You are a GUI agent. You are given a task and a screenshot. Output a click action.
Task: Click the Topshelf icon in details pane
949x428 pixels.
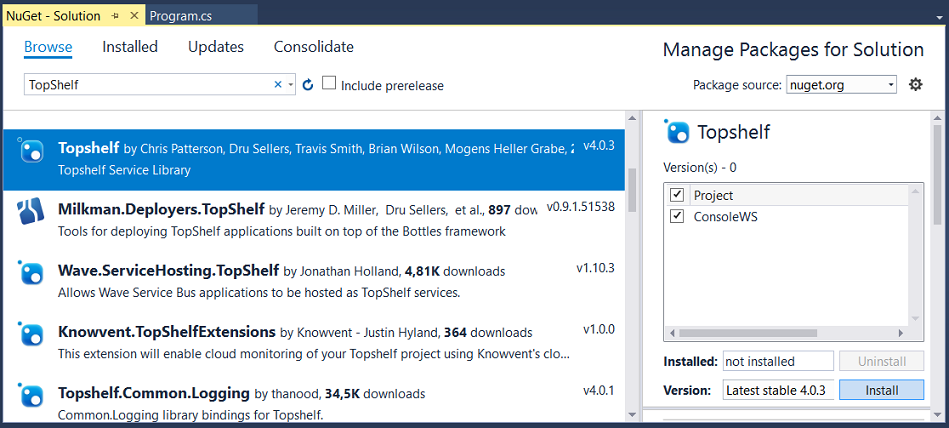(677, 131)
